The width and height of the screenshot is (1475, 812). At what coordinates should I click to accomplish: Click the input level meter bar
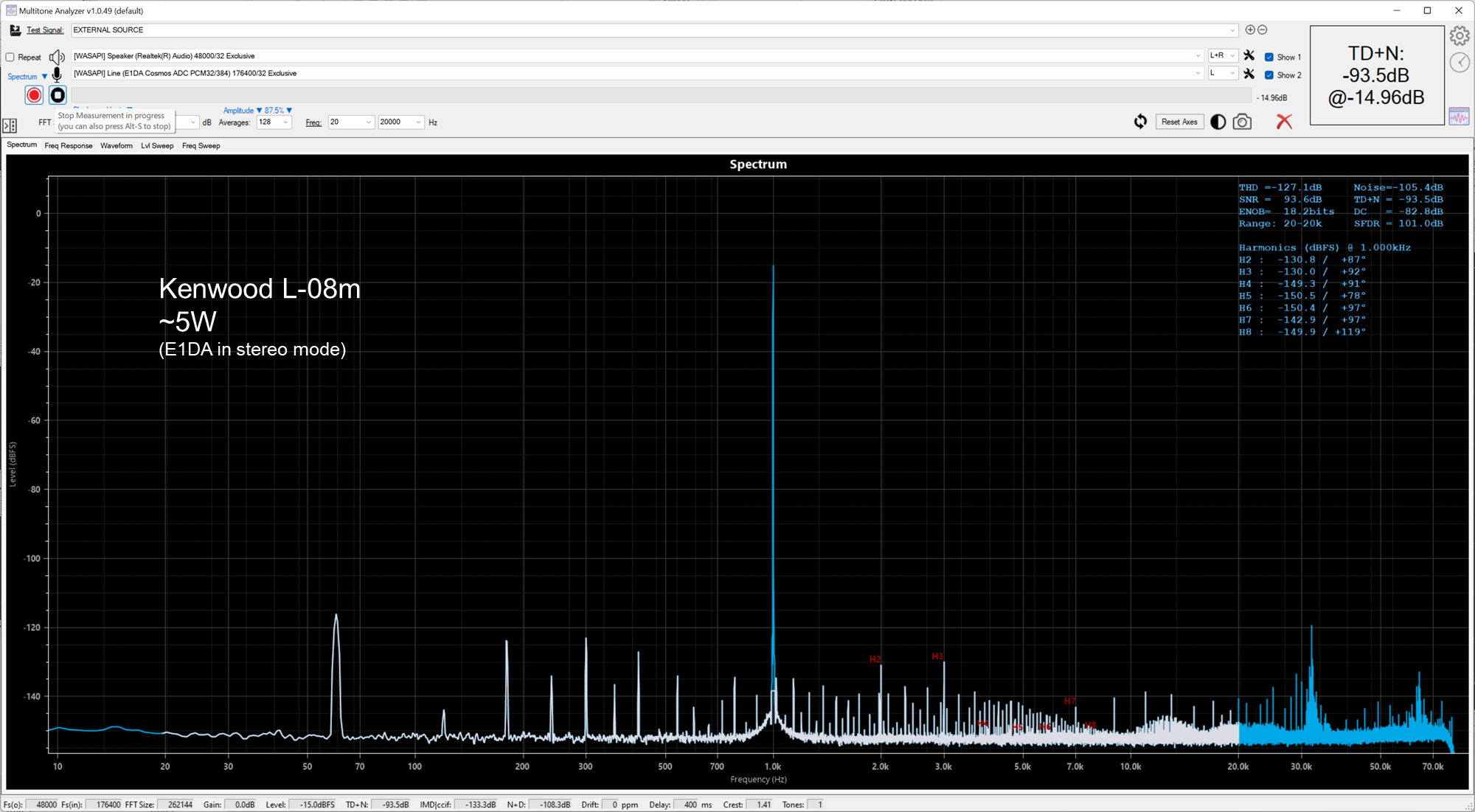pyautogui.click(x=662, y=96)
